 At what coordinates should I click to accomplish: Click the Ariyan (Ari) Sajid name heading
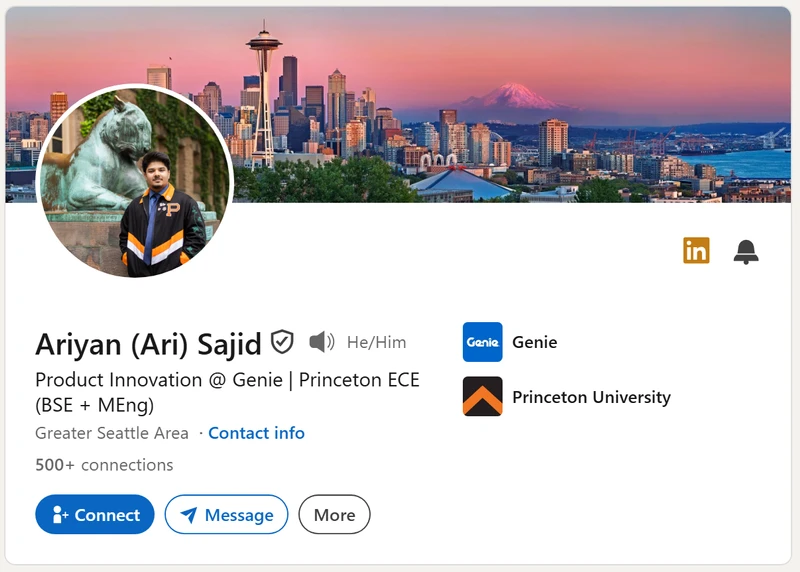(x=148, y=344)
